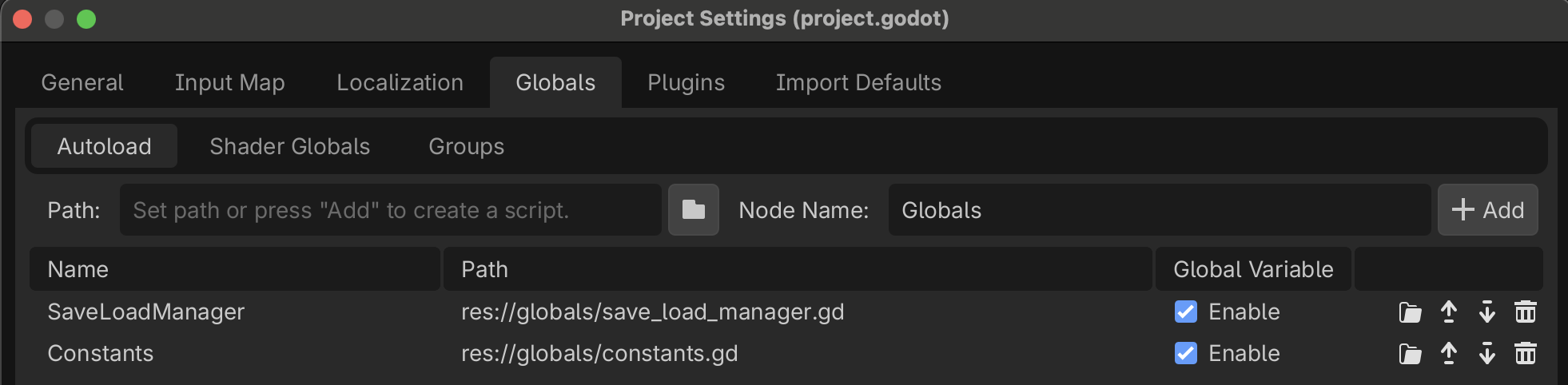Disable SaveLoadManager global variable checkbox
This screenshot has width=1568, height=385.
pos(1186,312)
